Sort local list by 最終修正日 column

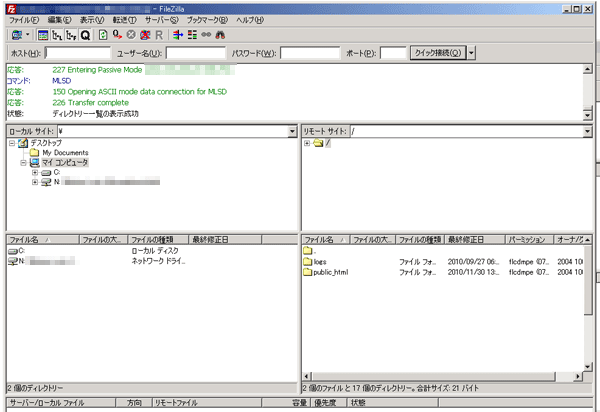[x=225, y=239]
